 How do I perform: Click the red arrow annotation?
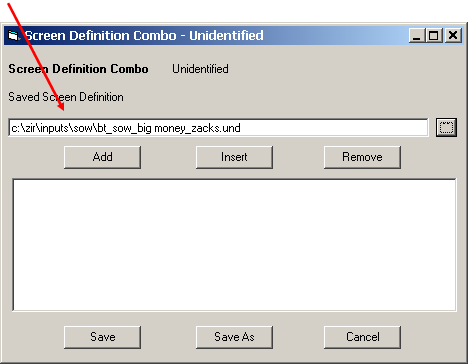click(x=36, y=57)
